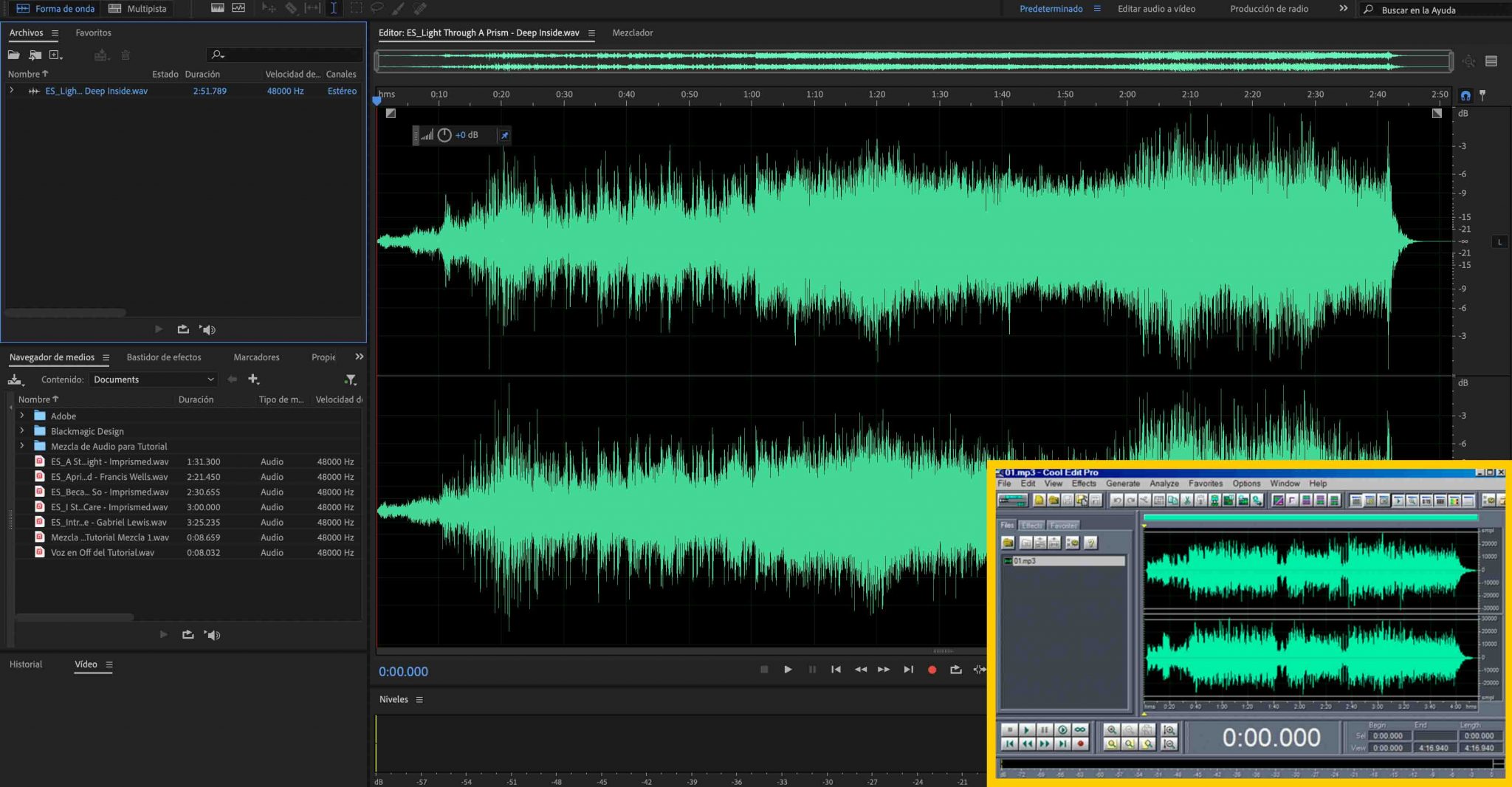Select the Editar audio a vídeo workspace
Image resolution: width=1512 pixels, height=787 pixels.
click(x=1156, y=9)
